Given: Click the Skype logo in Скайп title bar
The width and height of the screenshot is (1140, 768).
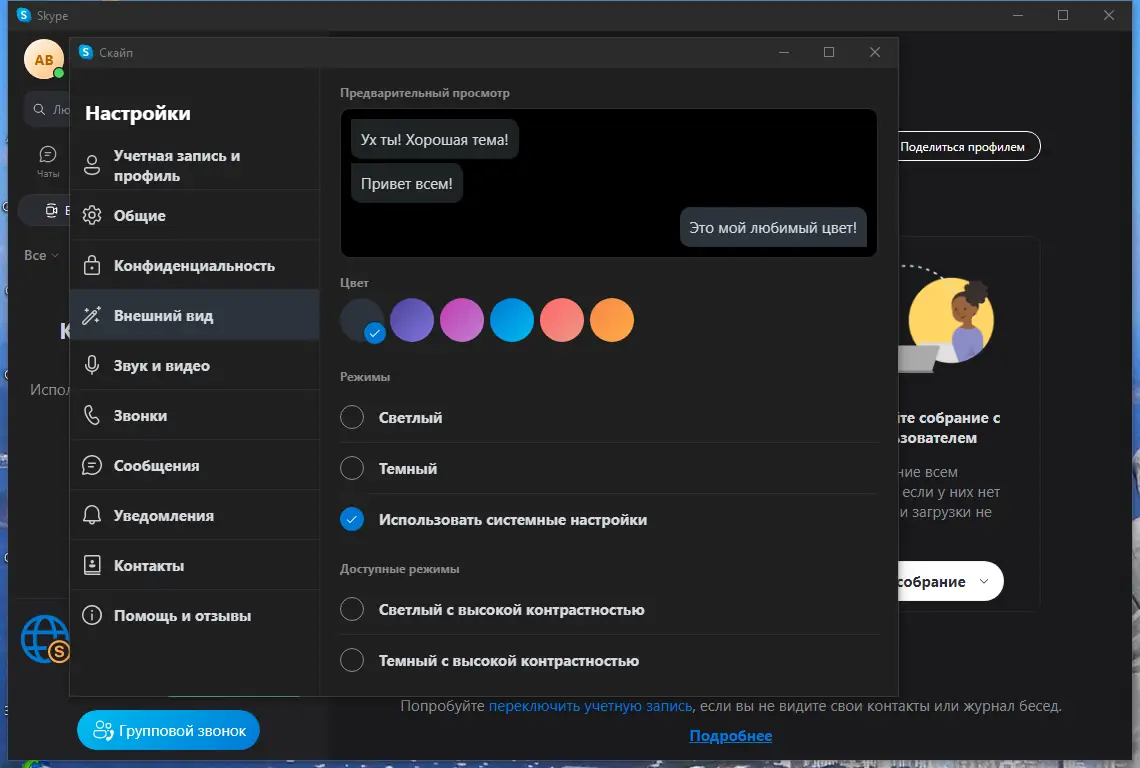Looking at the screenshot, I should (x=86, y=52).
